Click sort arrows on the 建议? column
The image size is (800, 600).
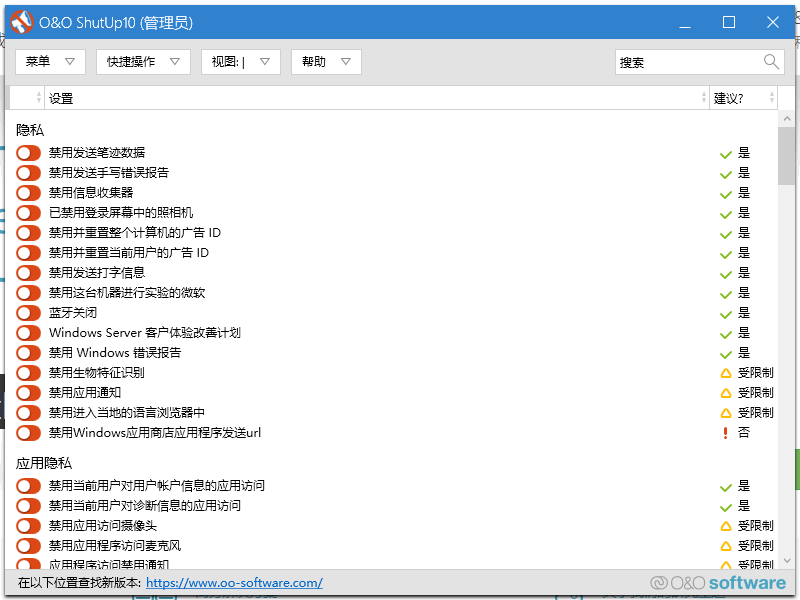[x=771, y=97]
